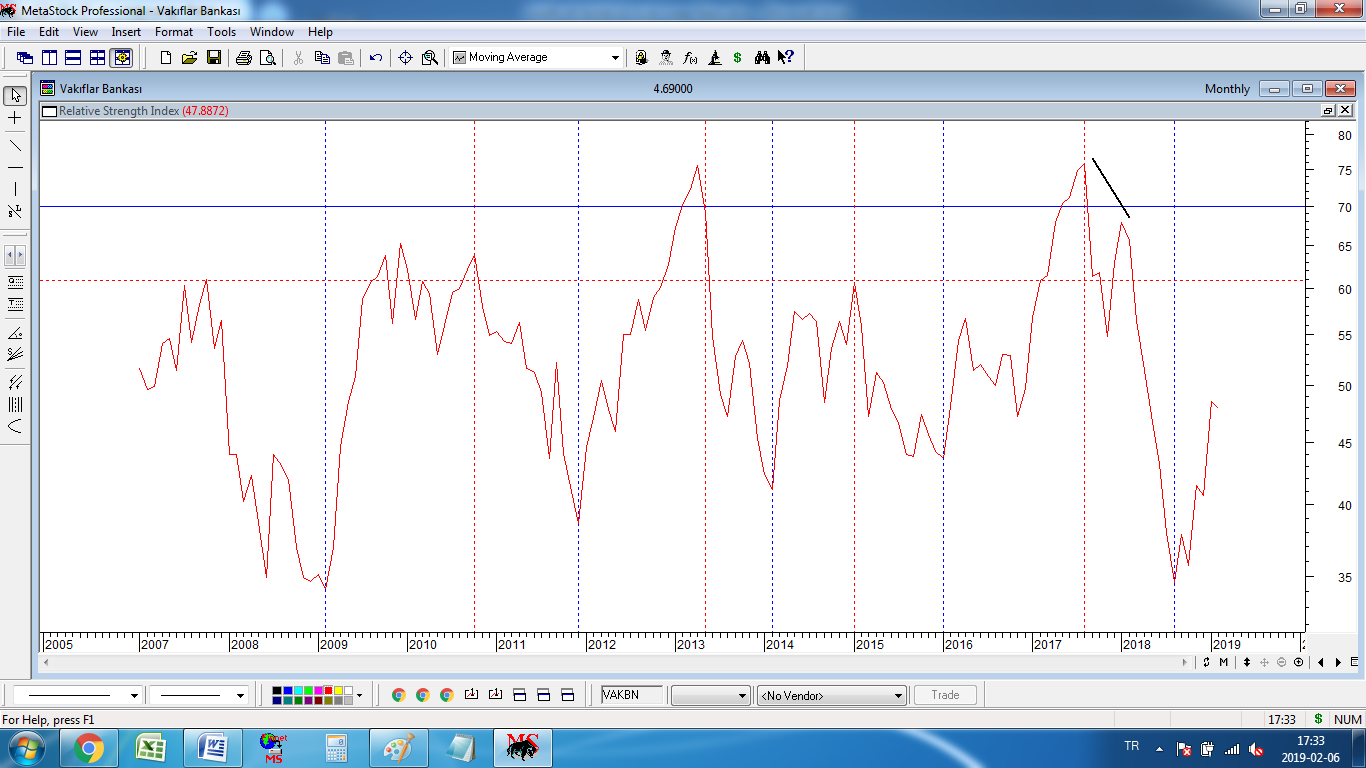Open the Window menu

[x=272, y=32]
